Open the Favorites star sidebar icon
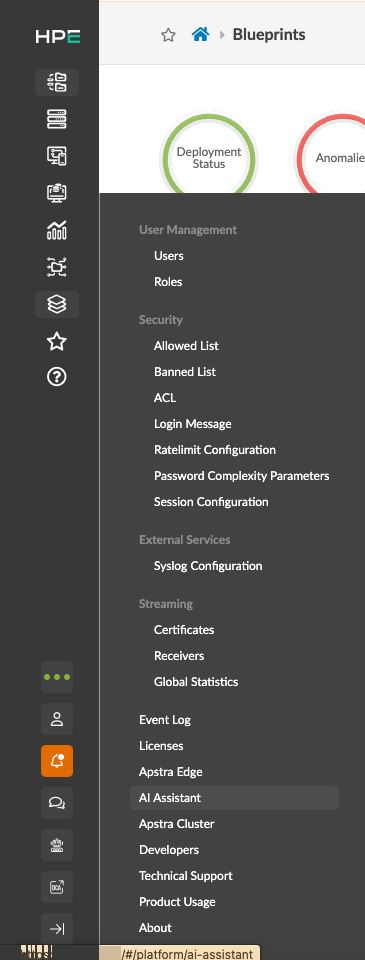Viewport: 365px width, 960px height. point(57,342)
